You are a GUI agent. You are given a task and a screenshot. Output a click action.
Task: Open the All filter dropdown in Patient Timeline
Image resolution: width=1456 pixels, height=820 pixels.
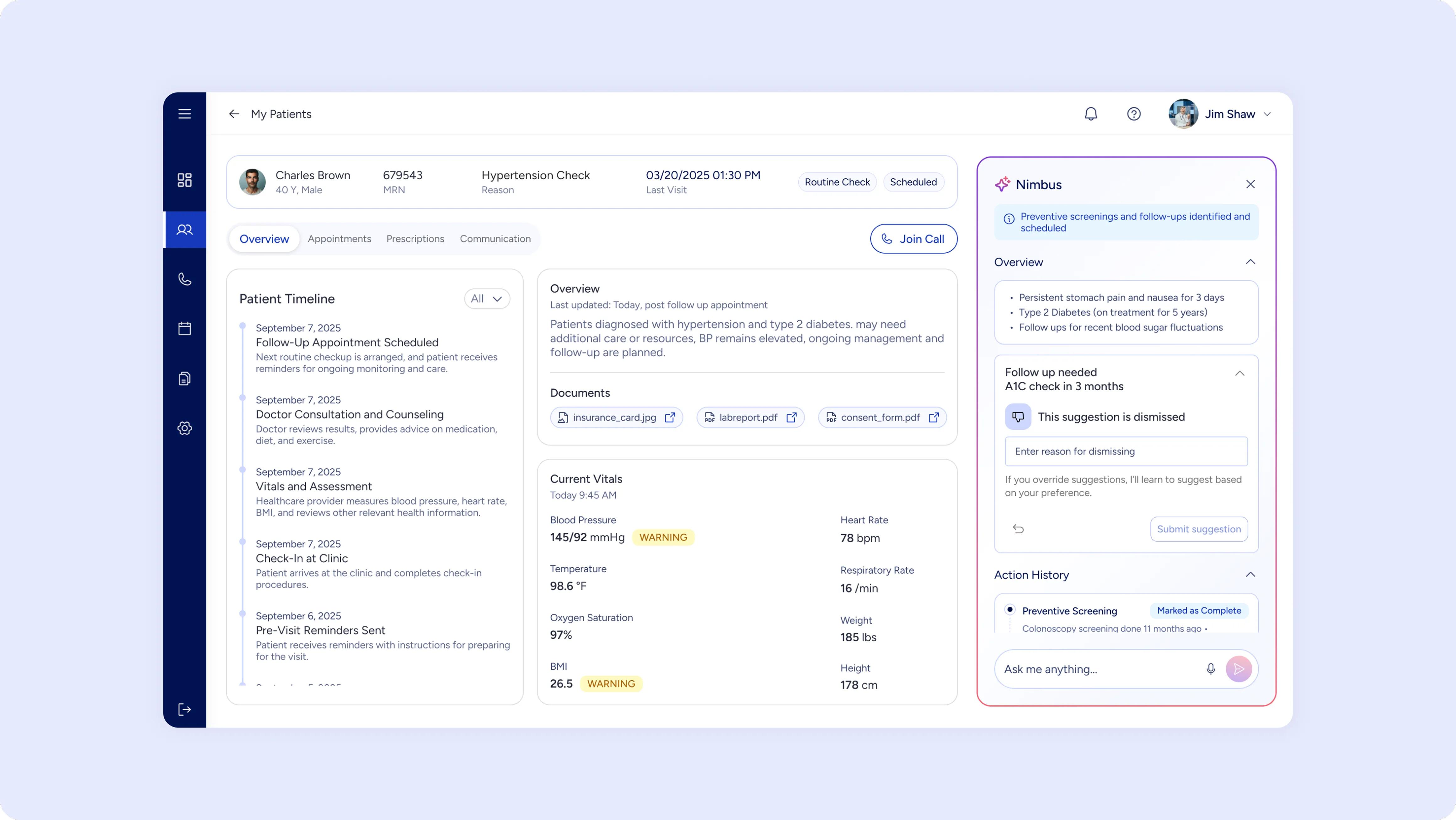[487, 299]
